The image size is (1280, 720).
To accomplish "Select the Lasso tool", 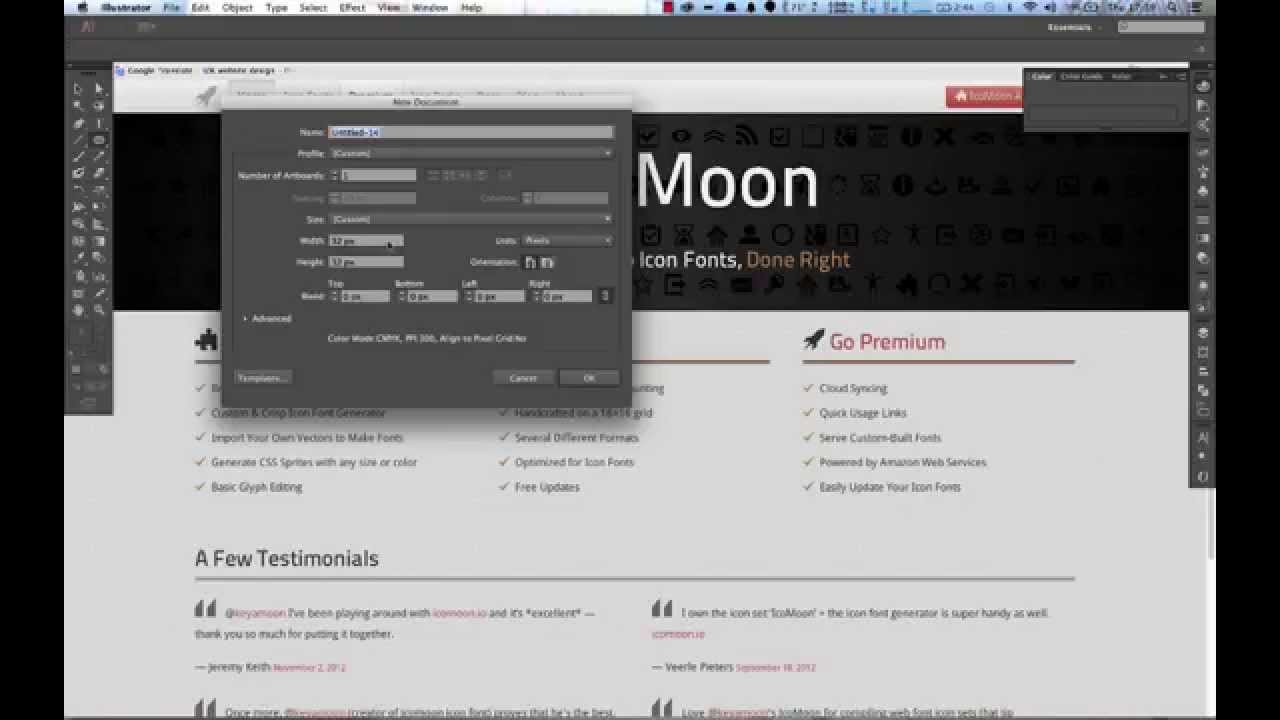I will tap(99, 106).
